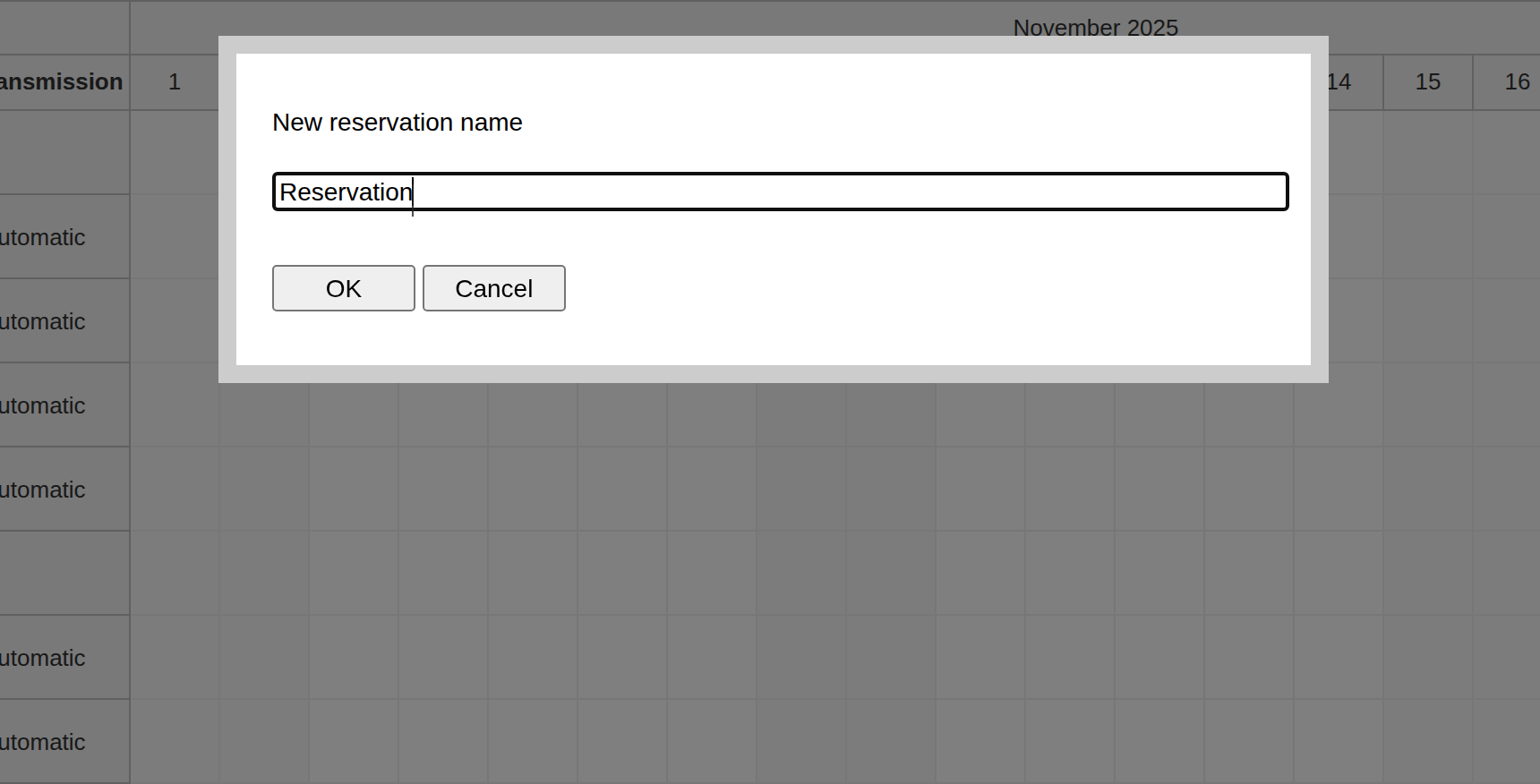This screenshot has height=784, width=1540.
Task: Click the day 15 column header
Action: pyautogui.click(x=1428, y=82)
